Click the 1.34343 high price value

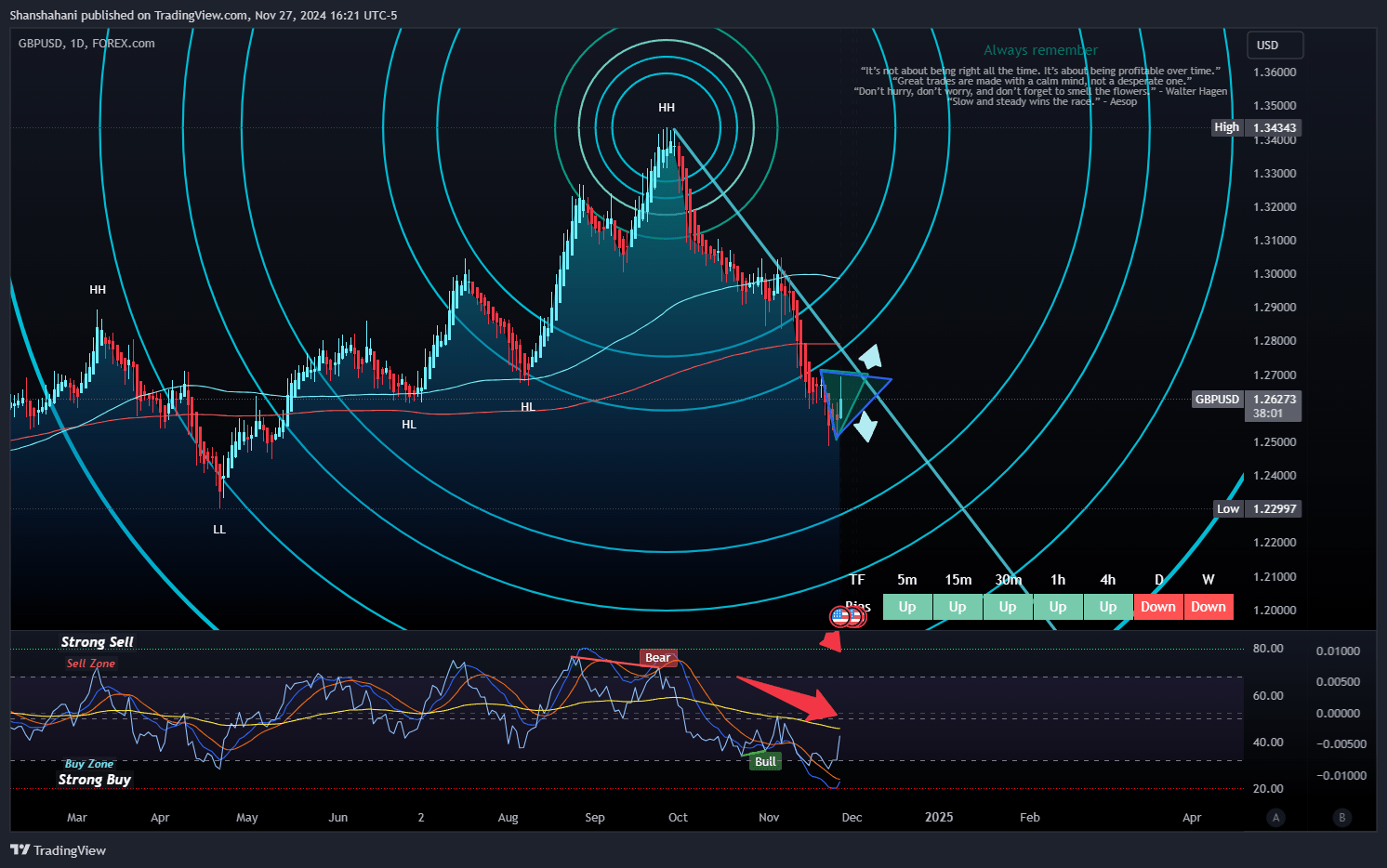1275,128
